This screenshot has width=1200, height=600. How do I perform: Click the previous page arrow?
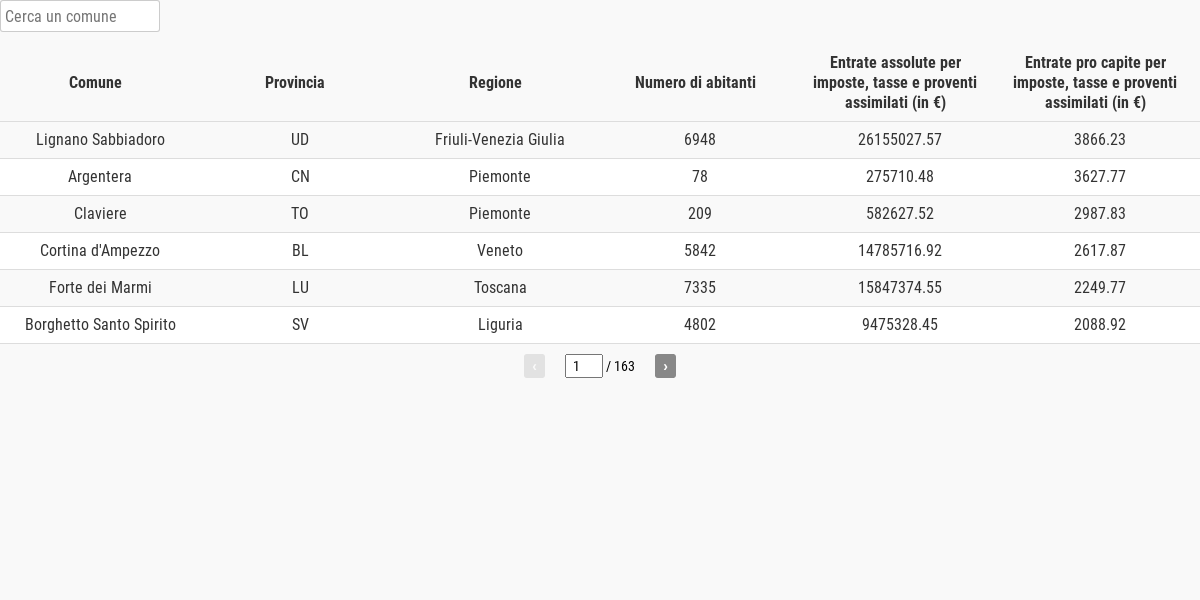point(534,366)
